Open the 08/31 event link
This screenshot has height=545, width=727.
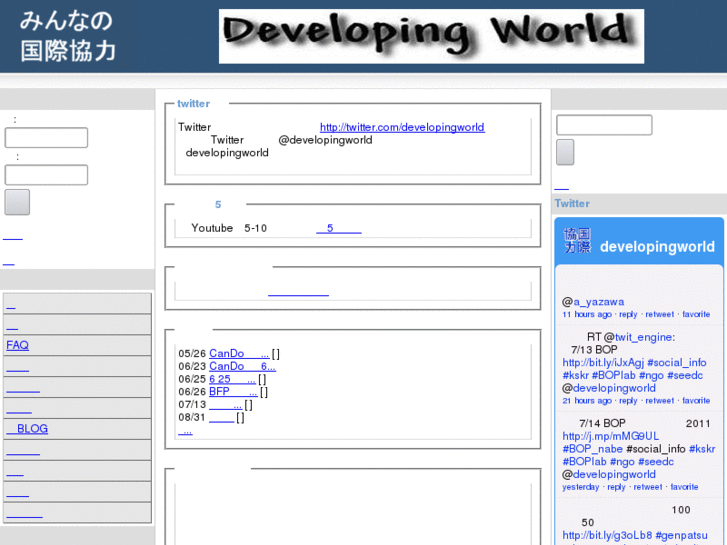[x=221, y=417]
